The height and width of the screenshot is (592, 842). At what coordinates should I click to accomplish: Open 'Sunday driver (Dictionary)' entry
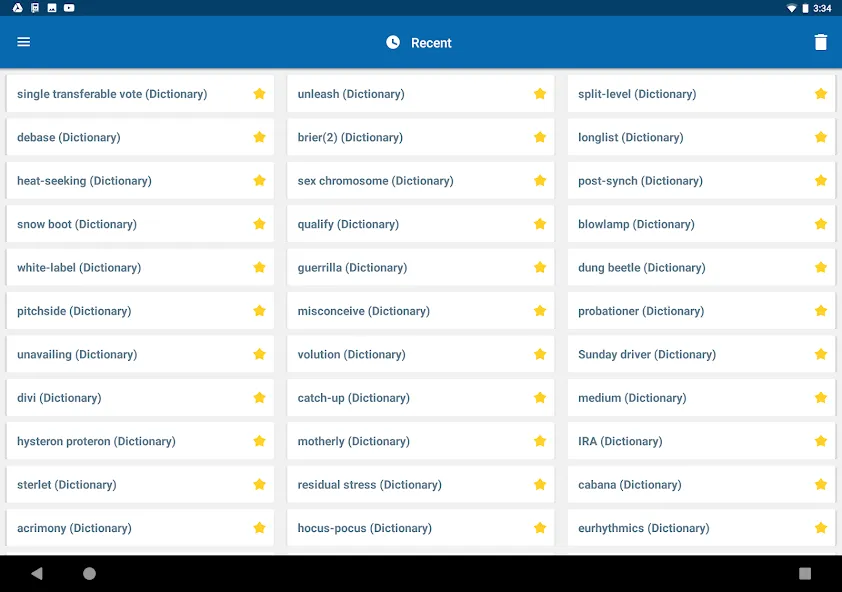(701, 355)
